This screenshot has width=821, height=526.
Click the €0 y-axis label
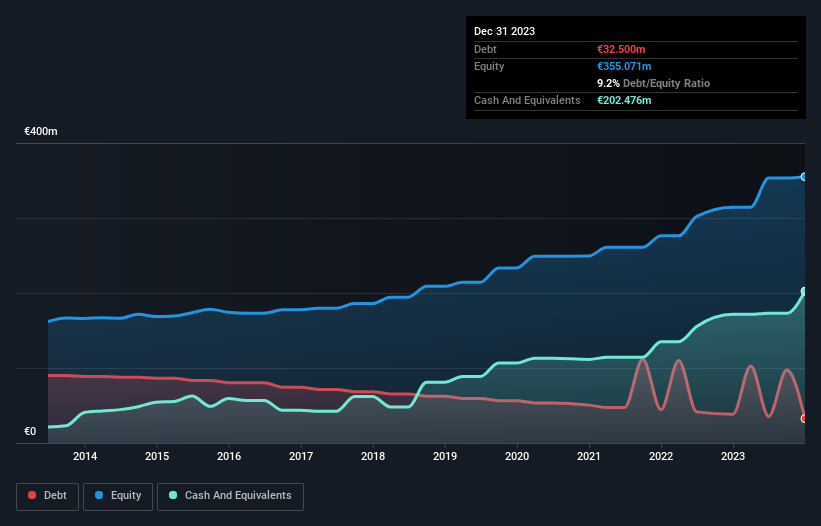click(30, 431)
